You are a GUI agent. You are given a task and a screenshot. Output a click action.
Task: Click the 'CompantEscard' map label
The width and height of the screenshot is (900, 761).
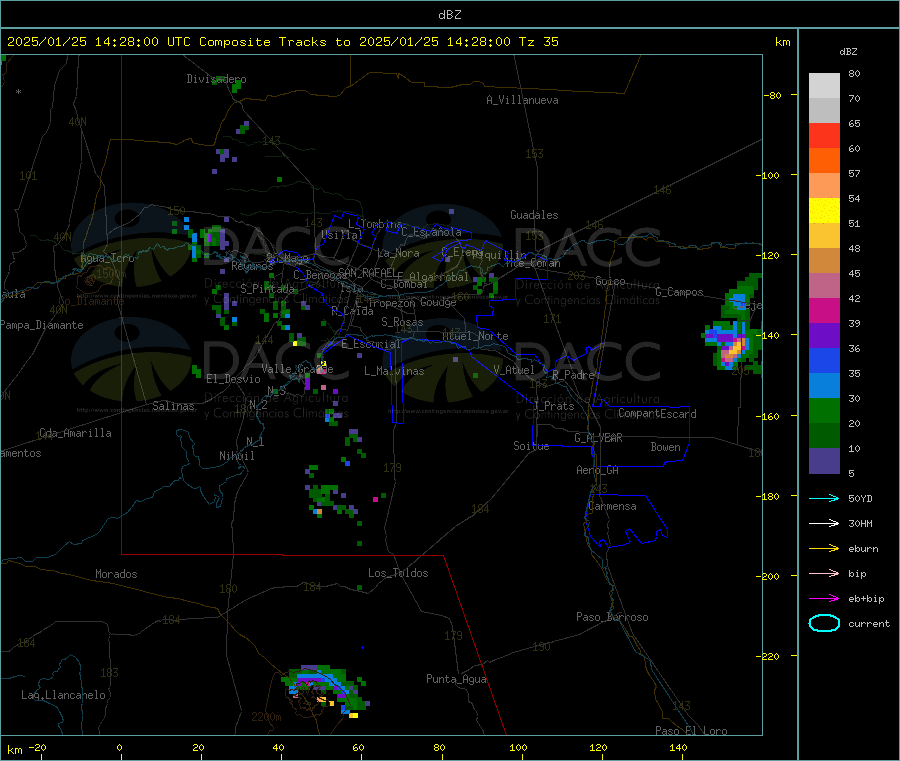(657, 413)
